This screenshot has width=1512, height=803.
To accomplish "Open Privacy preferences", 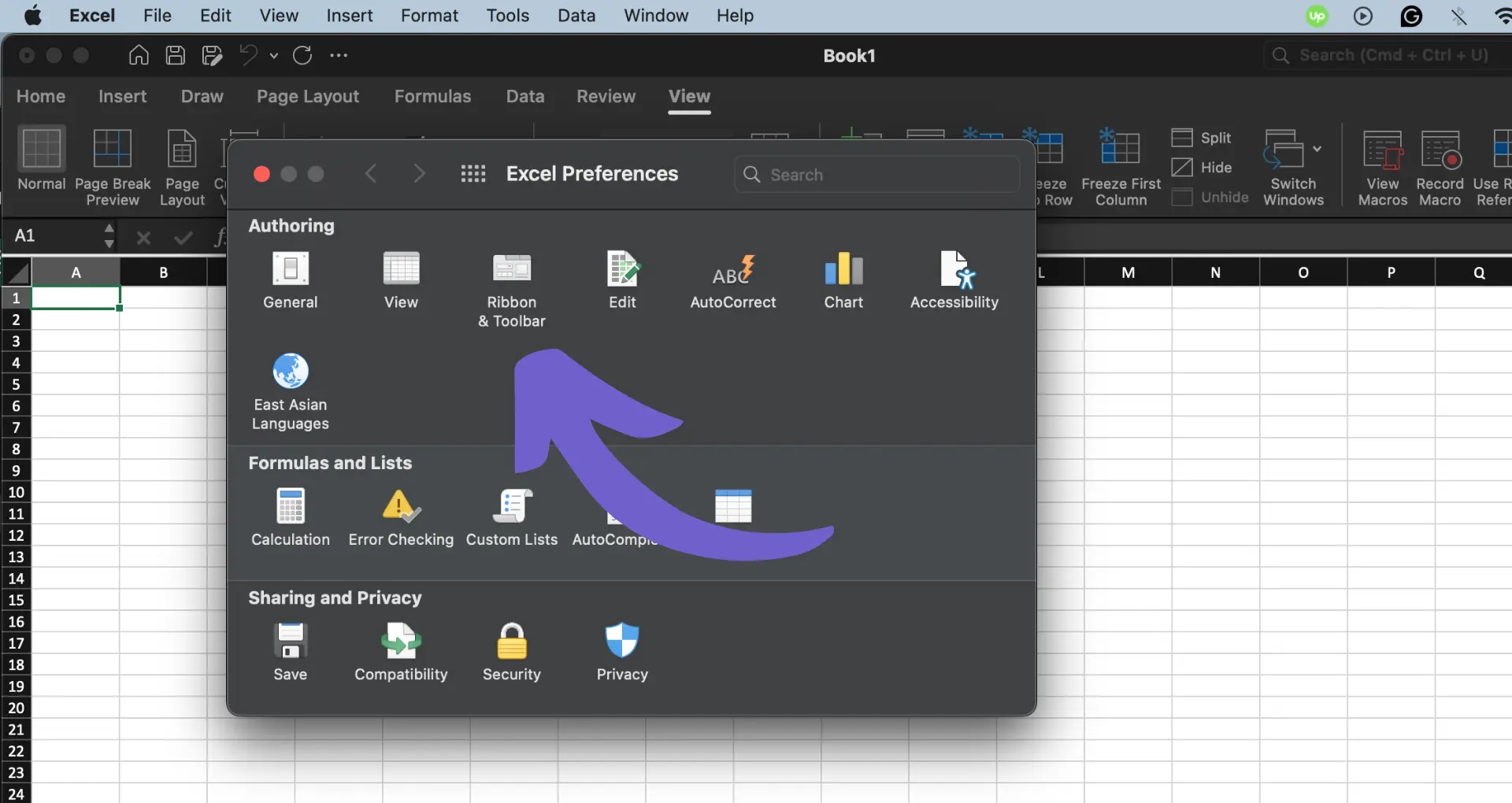I will [622, 652].
